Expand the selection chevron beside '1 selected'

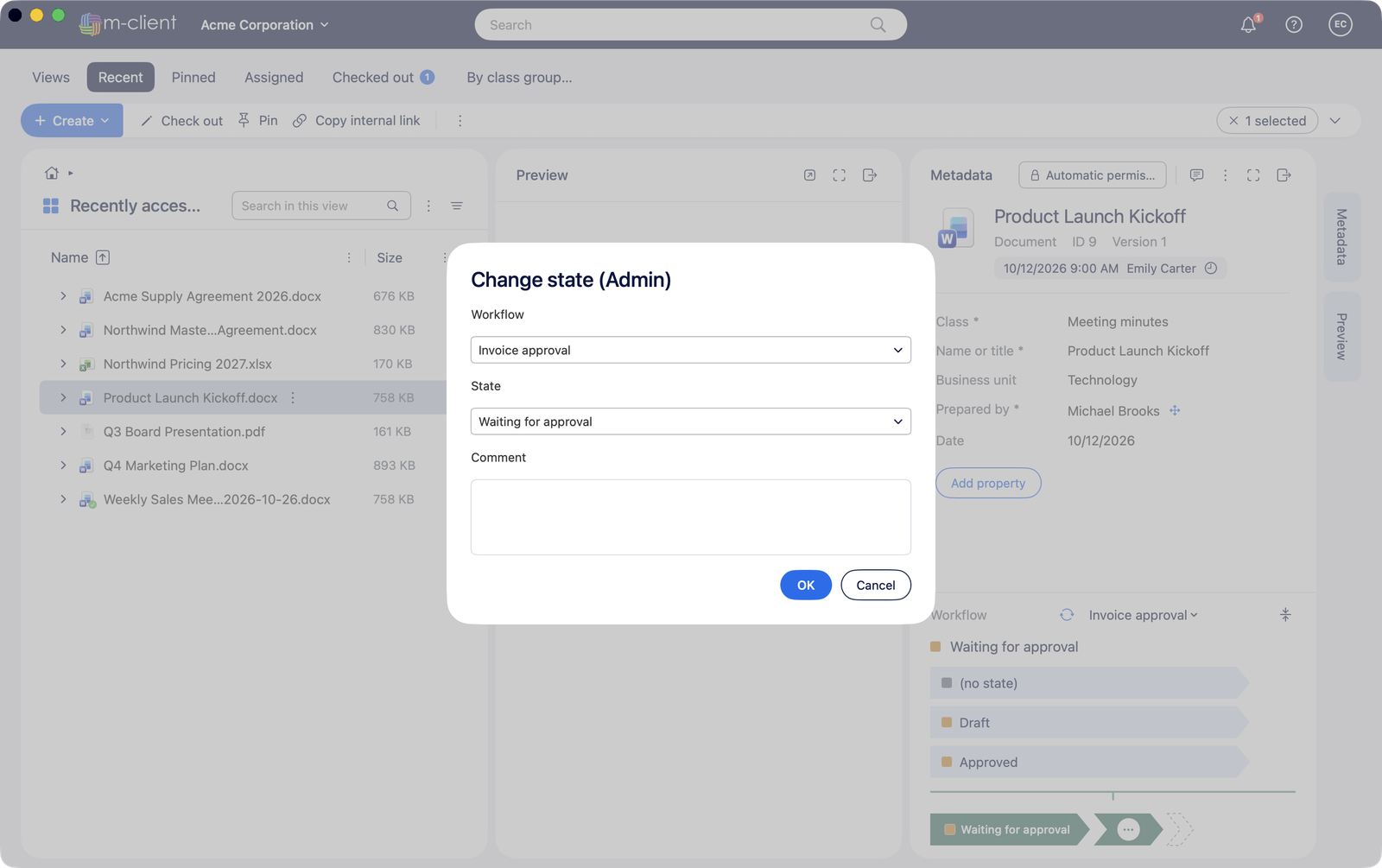tap(1335, 121)
